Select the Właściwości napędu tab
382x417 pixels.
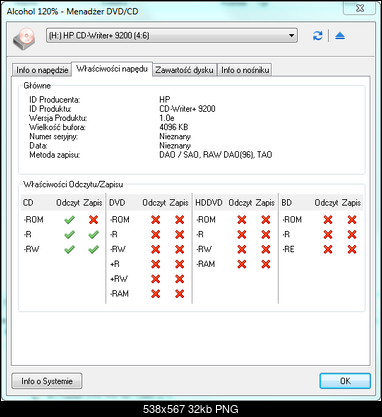pyautogui.click(x=112, y=69)
